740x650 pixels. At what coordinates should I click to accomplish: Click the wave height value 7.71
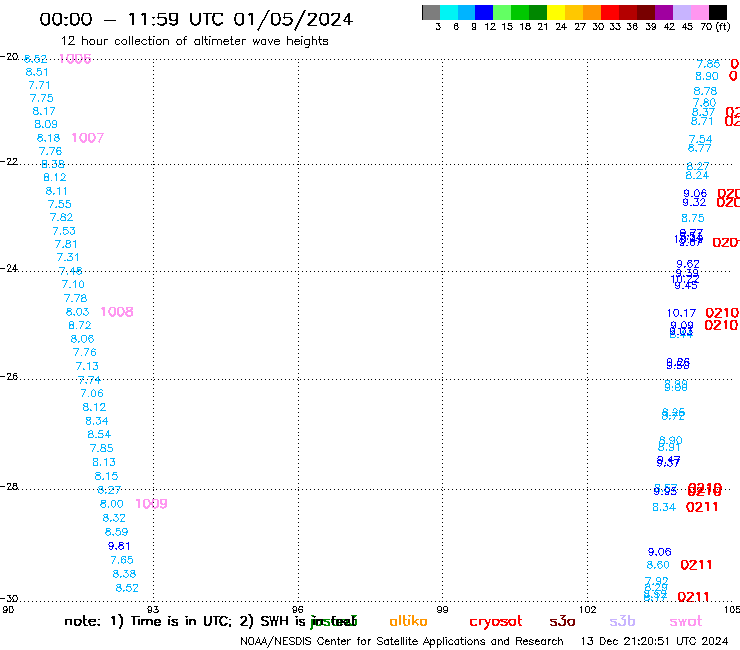click(x=39, y=85)
